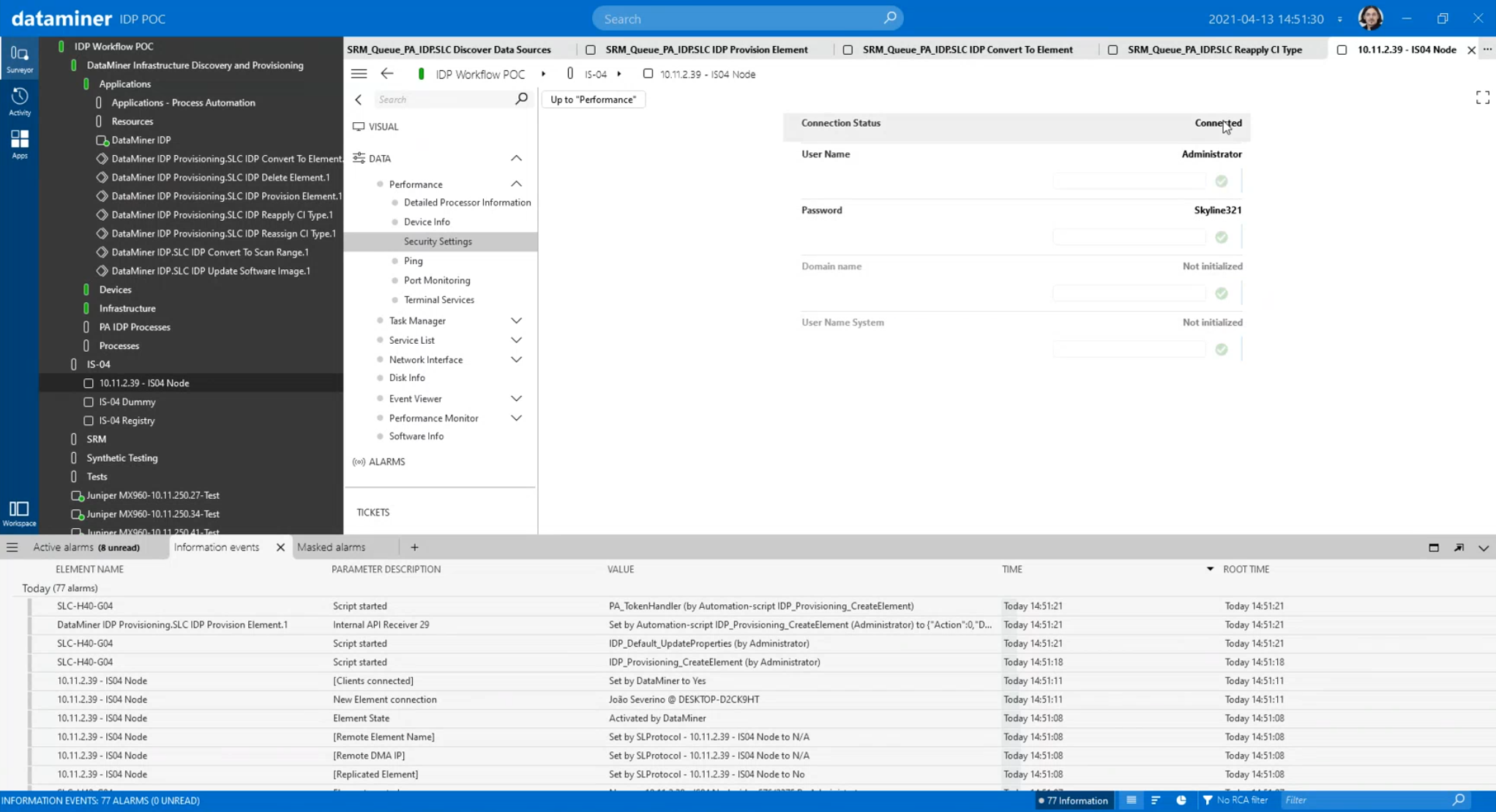Viewport: 1496px width, 812px height.
Task: Click the Password input field
Action: (x=1129, y=238)
